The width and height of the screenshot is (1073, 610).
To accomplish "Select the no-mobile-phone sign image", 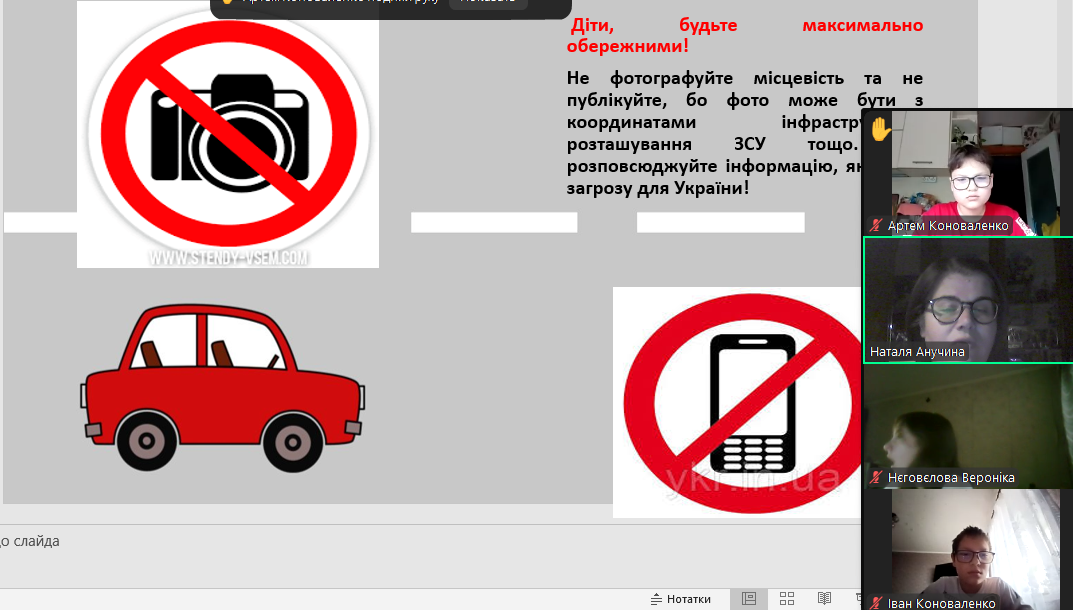I will click(x=737, y=403).
